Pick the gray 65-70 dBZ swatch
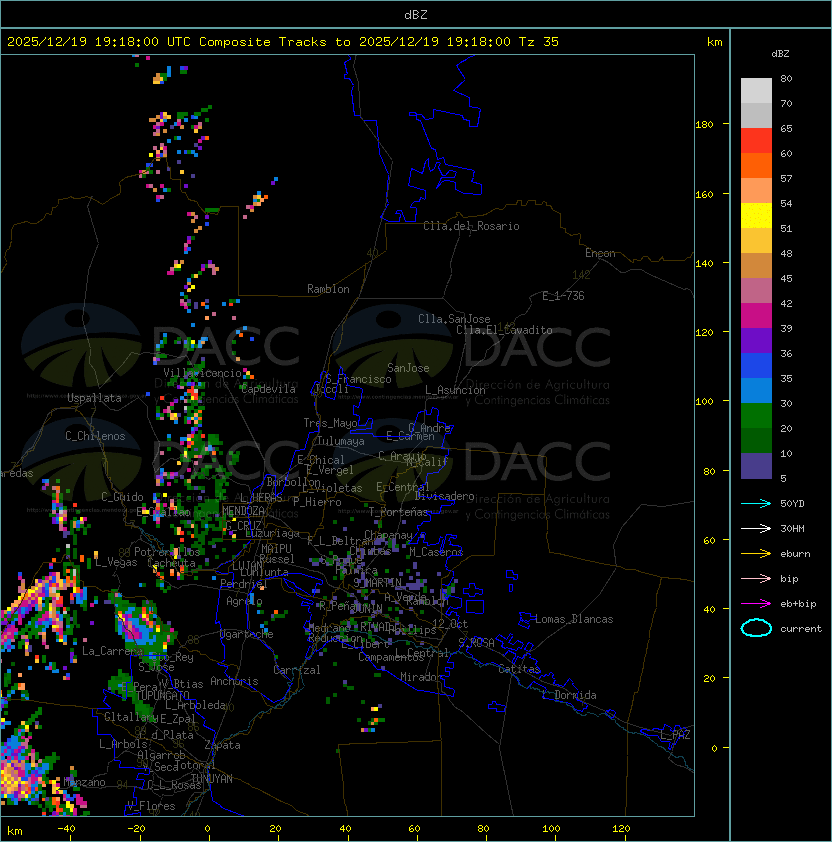832x842 pixels. (x=756, y=115)
